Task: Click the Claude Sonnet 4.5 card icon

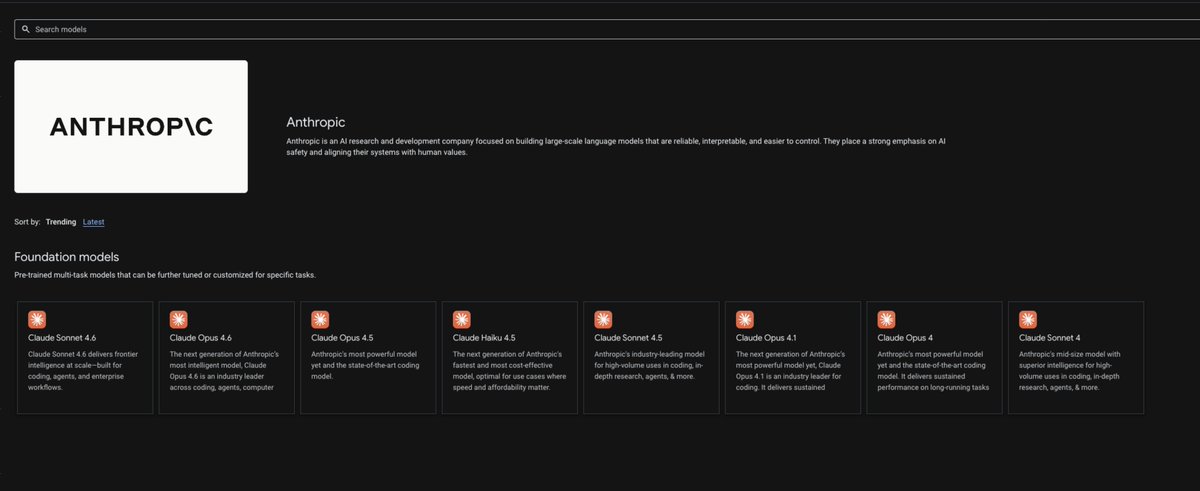Action: point(603,320)
